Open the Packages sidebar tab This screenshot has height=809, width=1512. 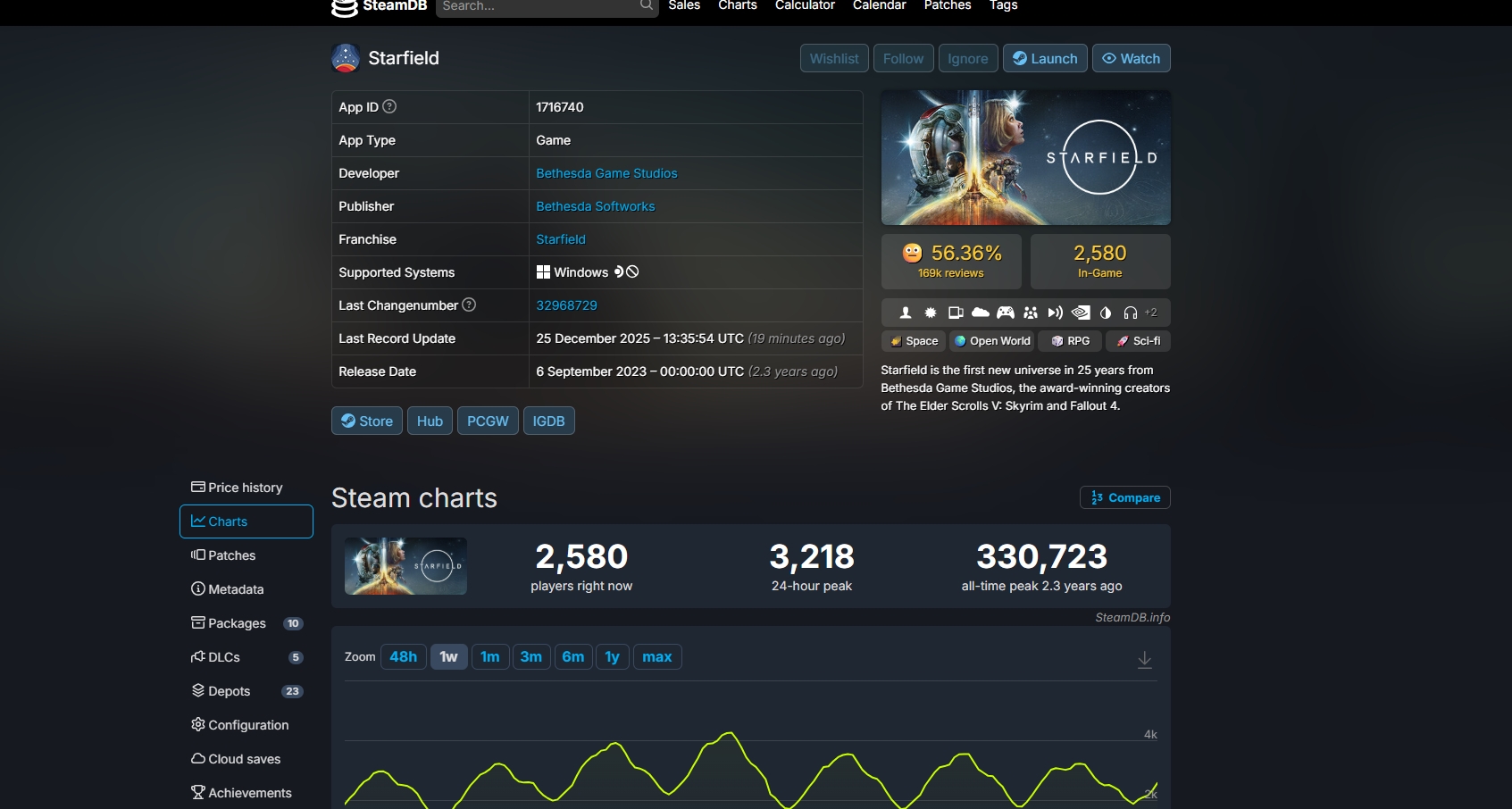tap(246, 623)
